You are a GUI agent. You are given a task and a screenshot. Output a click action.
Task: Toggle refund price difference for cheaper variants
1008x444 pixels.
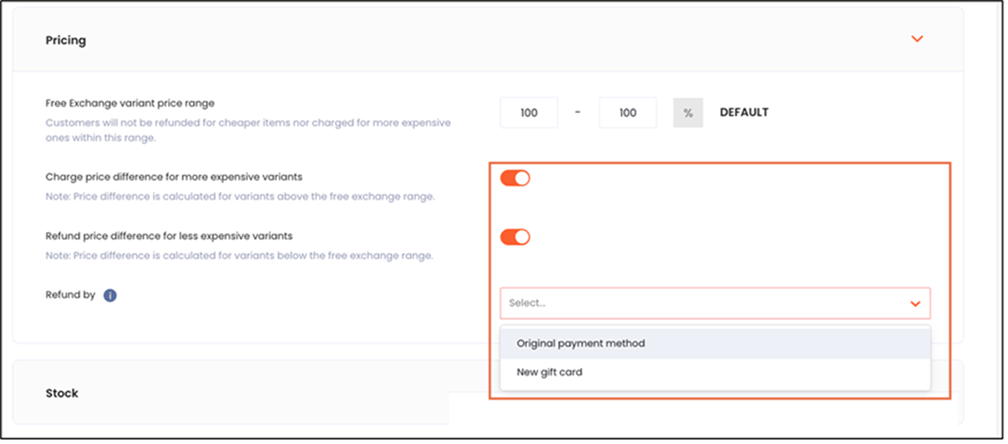click(515, 237)
